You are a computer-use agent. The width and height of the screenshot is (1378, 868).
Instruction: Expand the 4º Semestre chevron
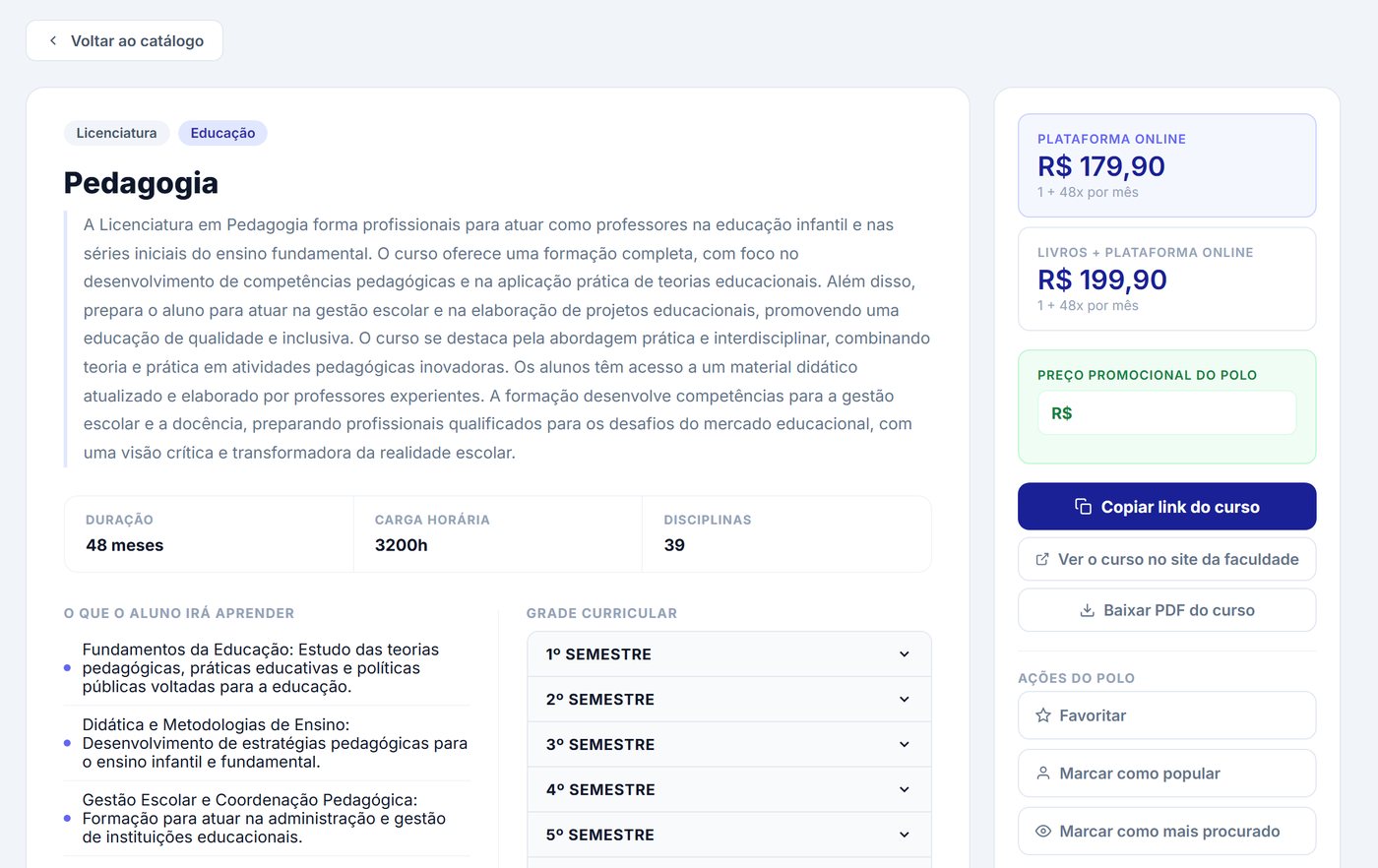[905, 789]
